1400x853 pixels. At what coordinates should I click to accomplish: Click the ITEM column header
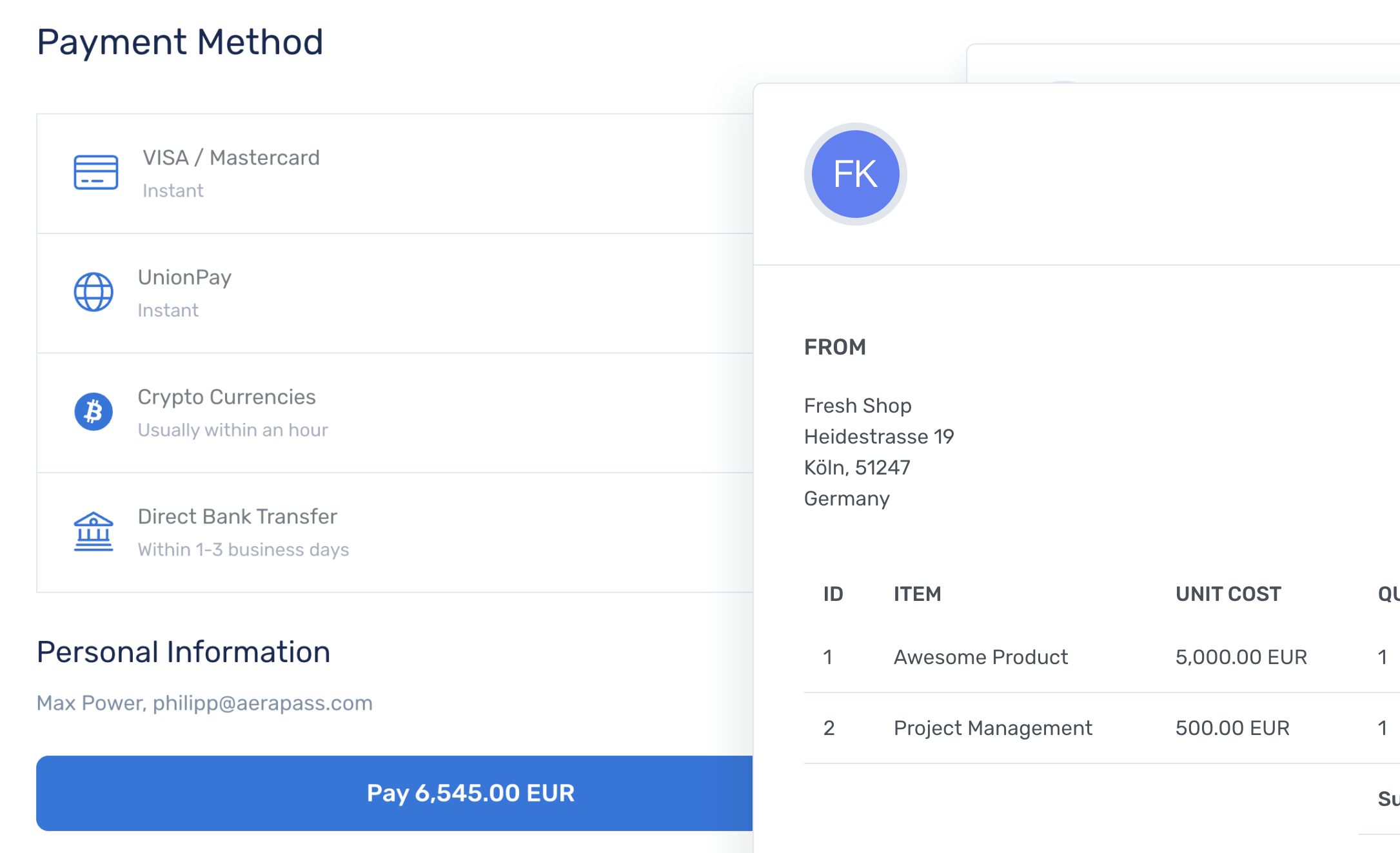click(917, 594)
